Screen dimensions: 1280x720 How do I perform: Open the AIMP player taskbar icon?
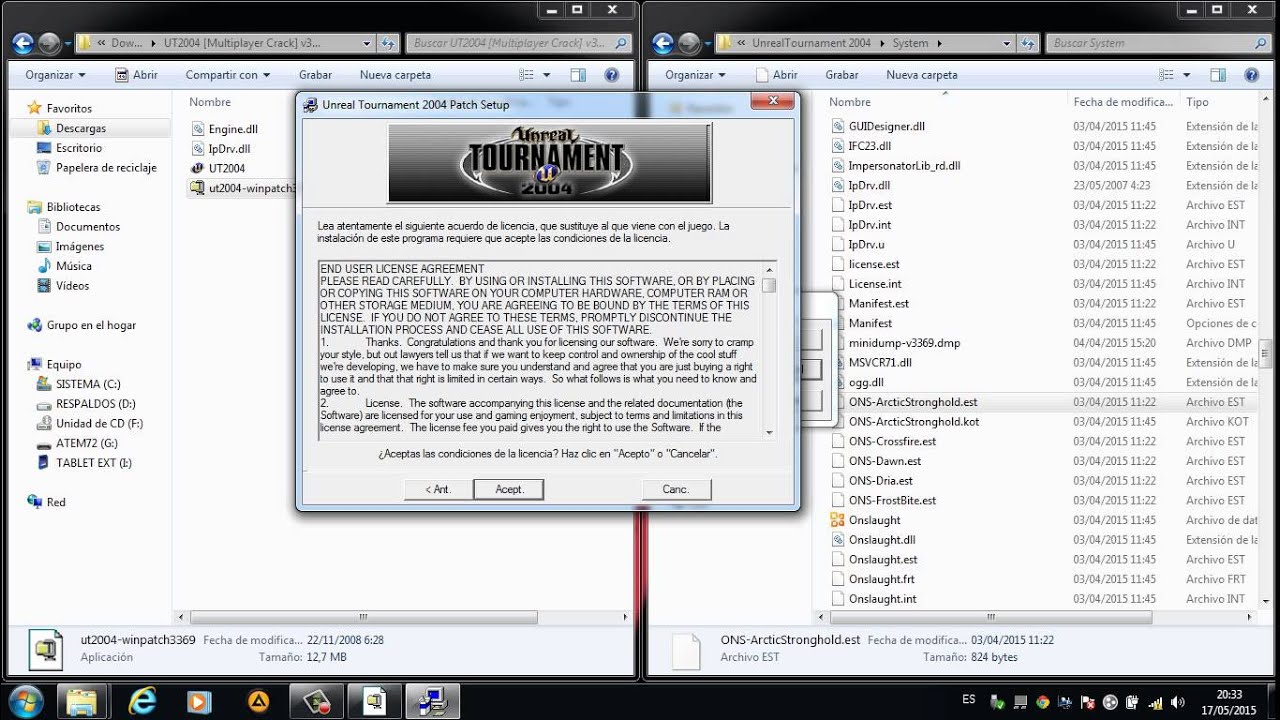pos(259,701)
